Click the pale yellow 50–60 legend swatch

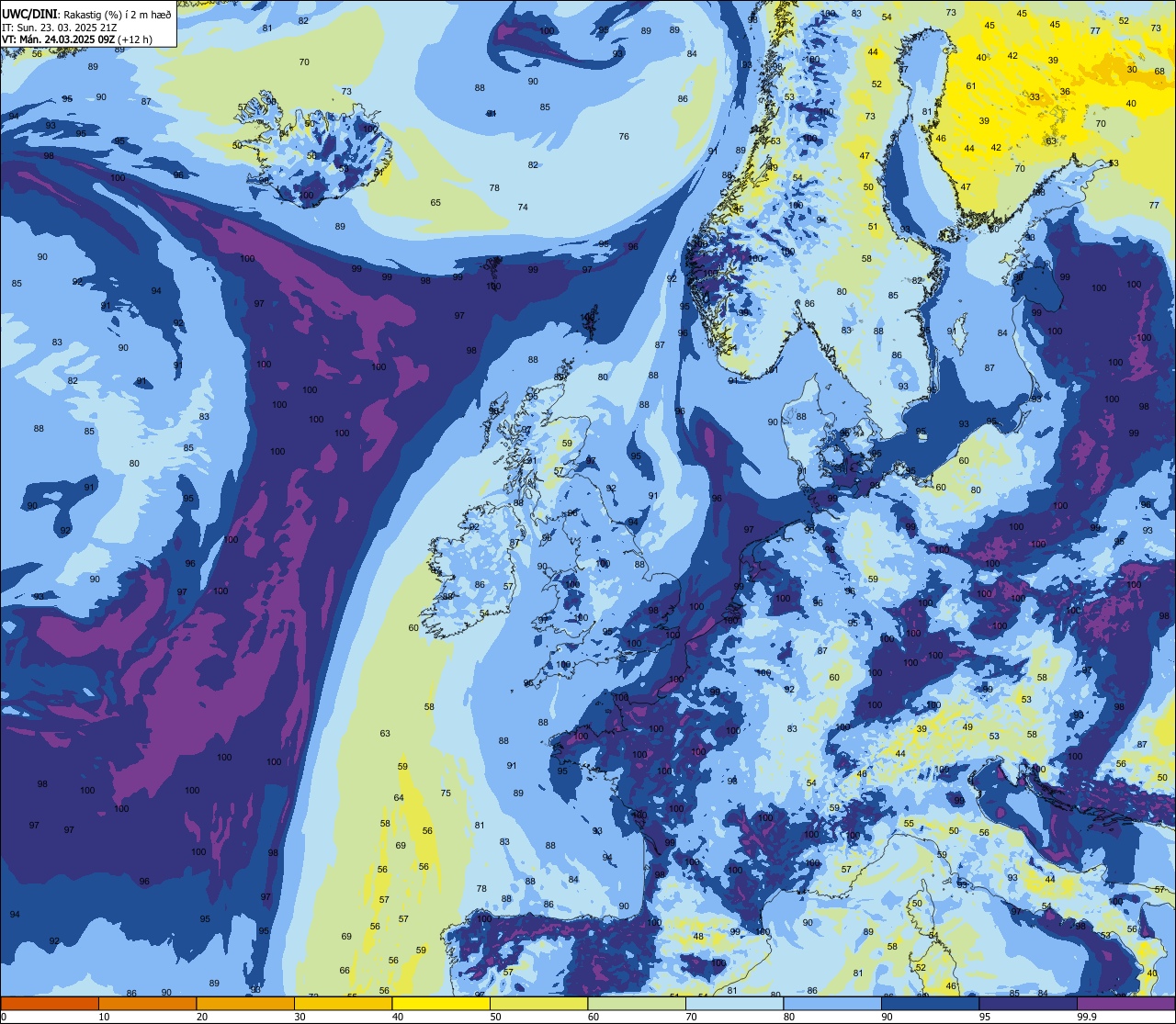pyautogui.click(x=538, y=1003)
